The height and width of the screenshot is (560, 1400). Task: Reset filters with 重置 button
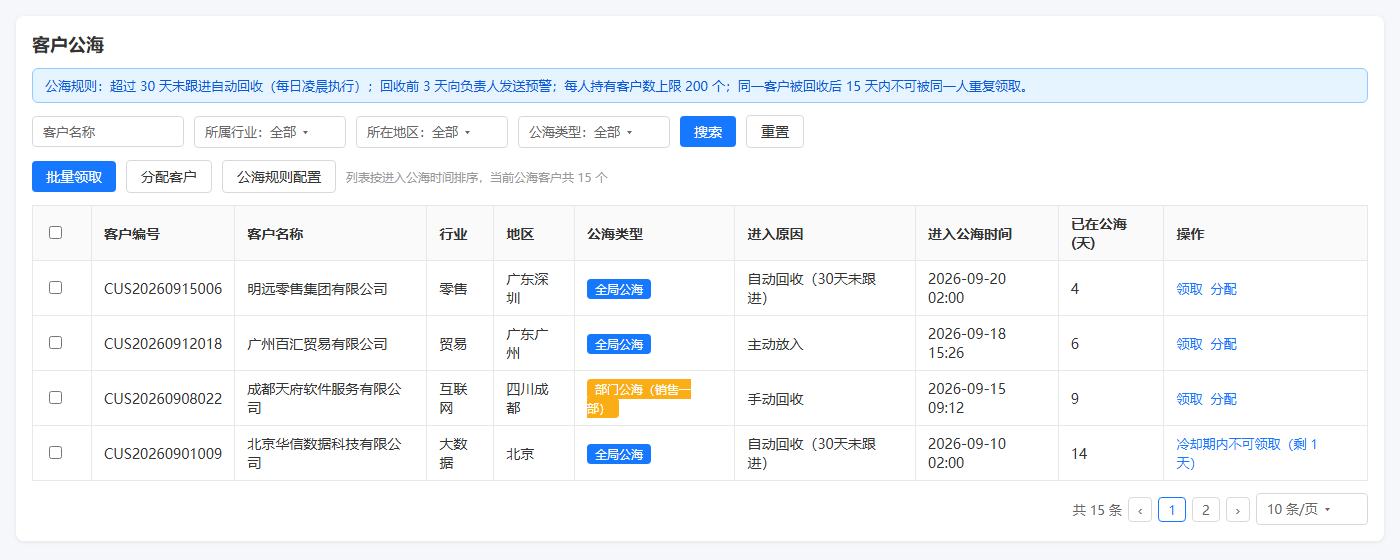coord(775,132)
